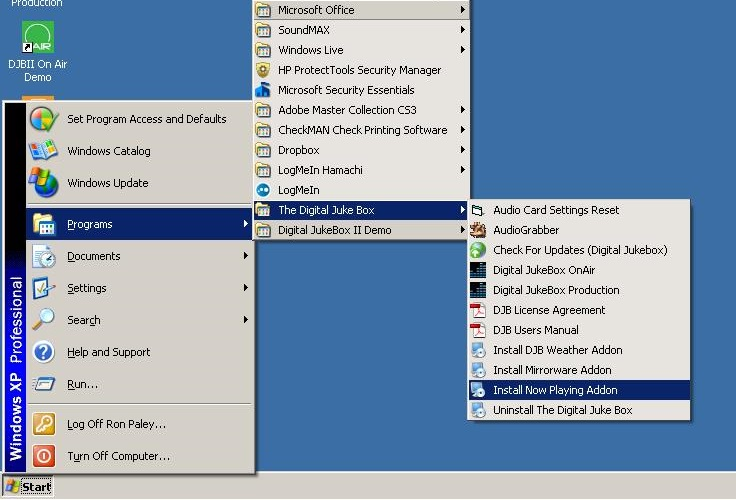This screenshot has height=500, width=736.
Task: Click the Digital JukeBox OnAir icon
Action: click(478, 270)
